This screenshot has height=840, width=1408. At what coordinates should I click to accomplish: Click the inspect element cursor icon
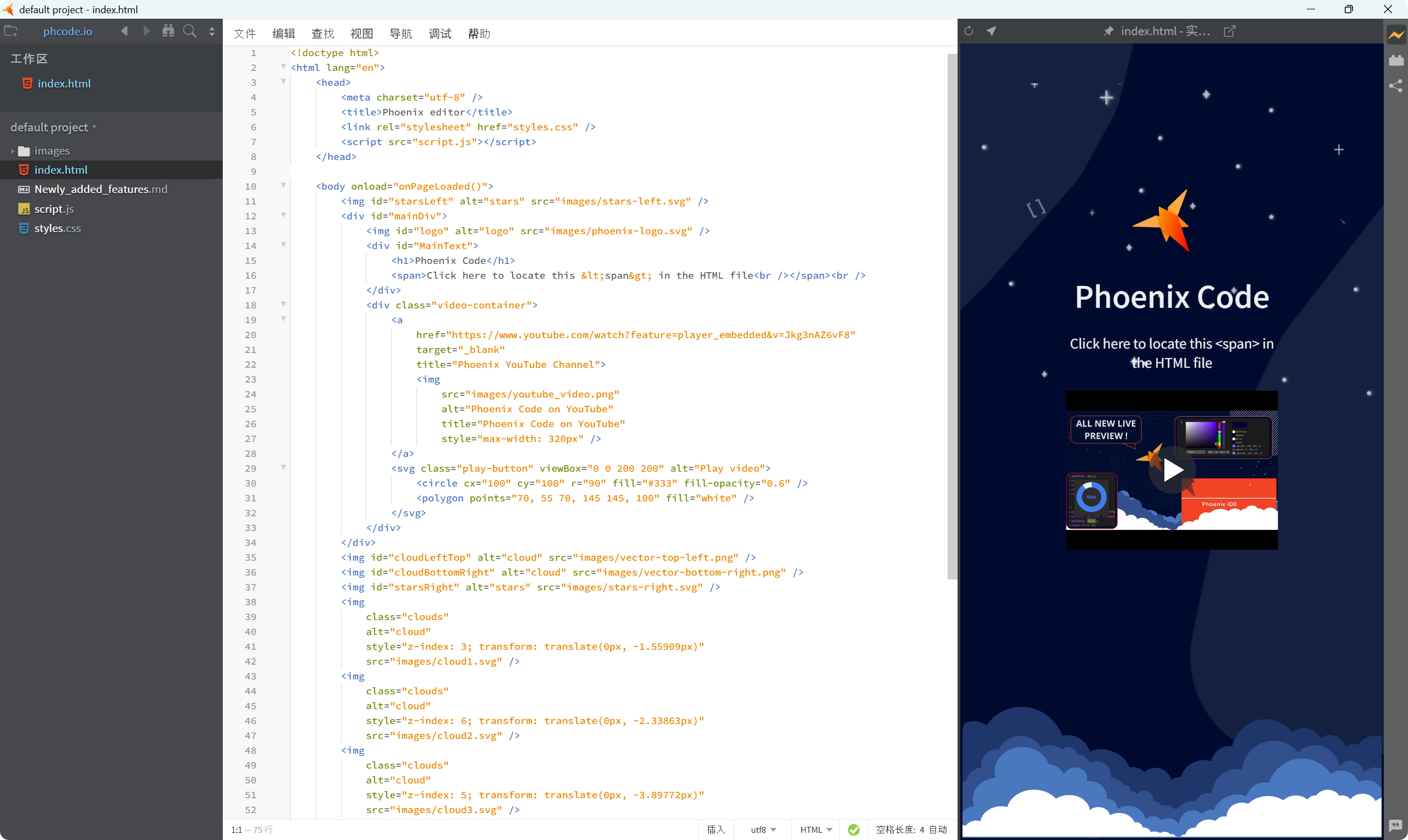[x=991, y=31]
